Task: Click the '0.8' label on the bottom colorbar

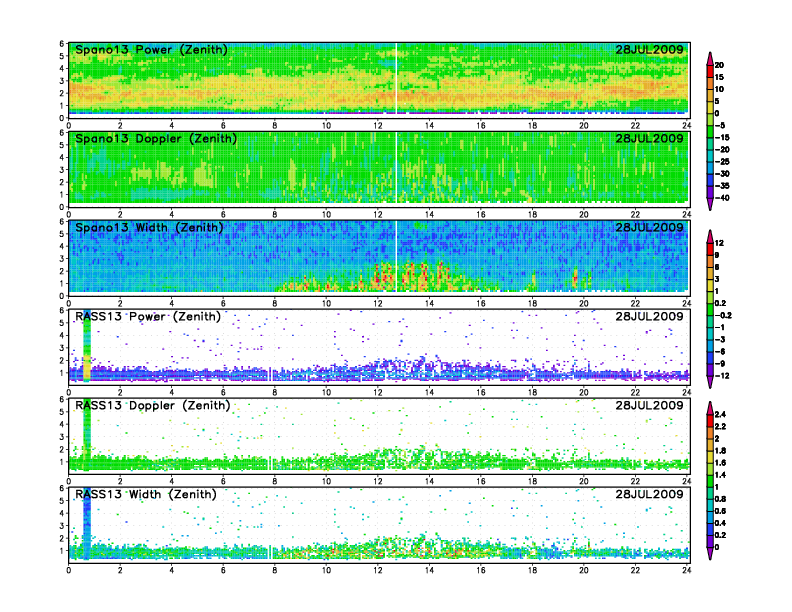Action: [x=720, y=499]
